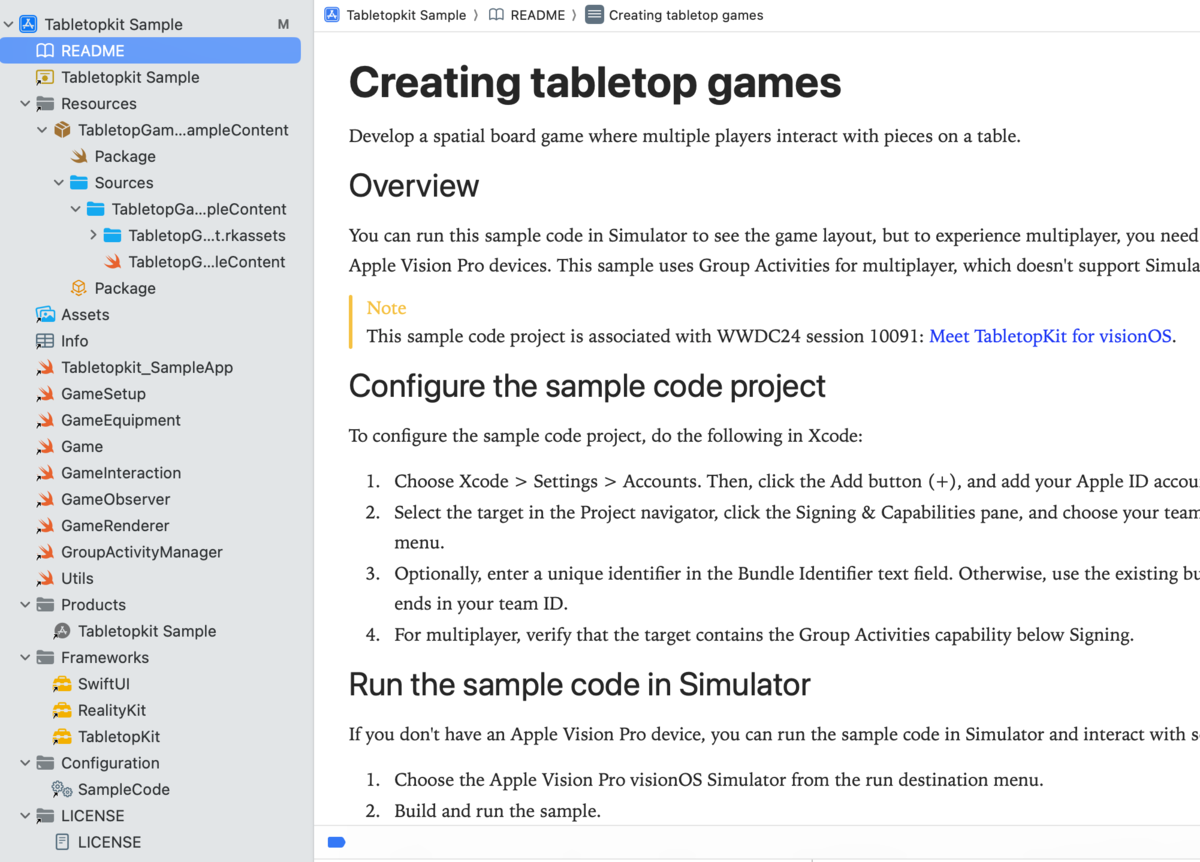Viewport: 1200px width, 862px height.
Task: Collapse the TabletopGam...ampleContent package
Action: coord(42,130)
